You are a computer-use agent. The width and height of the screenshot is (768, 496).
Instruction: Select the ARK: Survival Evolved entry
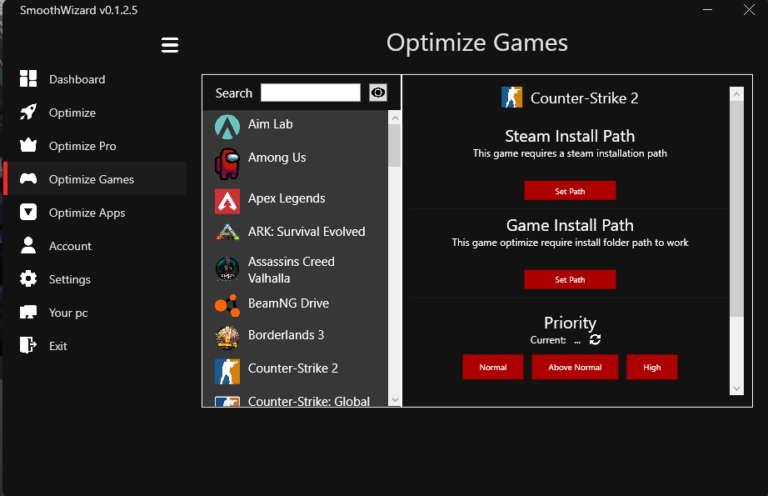click(x=295, y=232)
